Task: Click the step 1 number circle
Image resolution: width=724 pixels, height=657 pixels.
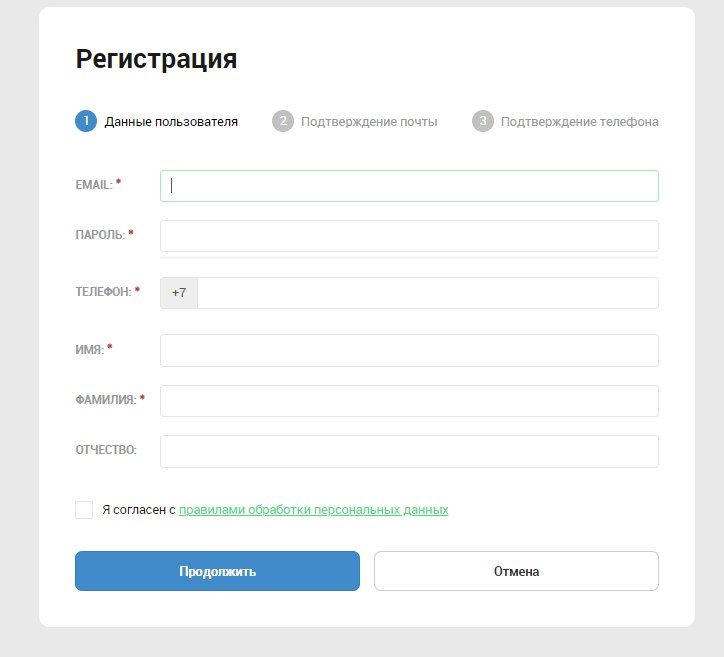Action: 86,122
